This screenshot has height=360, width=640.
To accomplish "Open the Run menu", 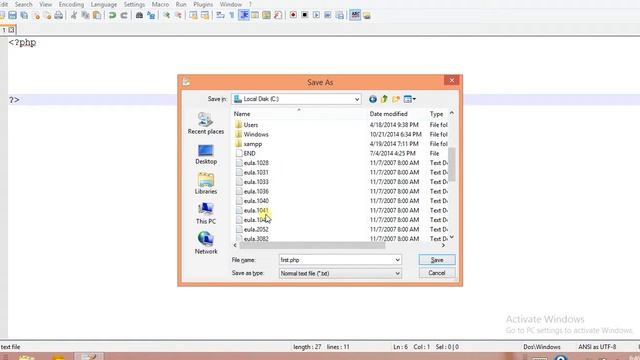I will point(181,4).
